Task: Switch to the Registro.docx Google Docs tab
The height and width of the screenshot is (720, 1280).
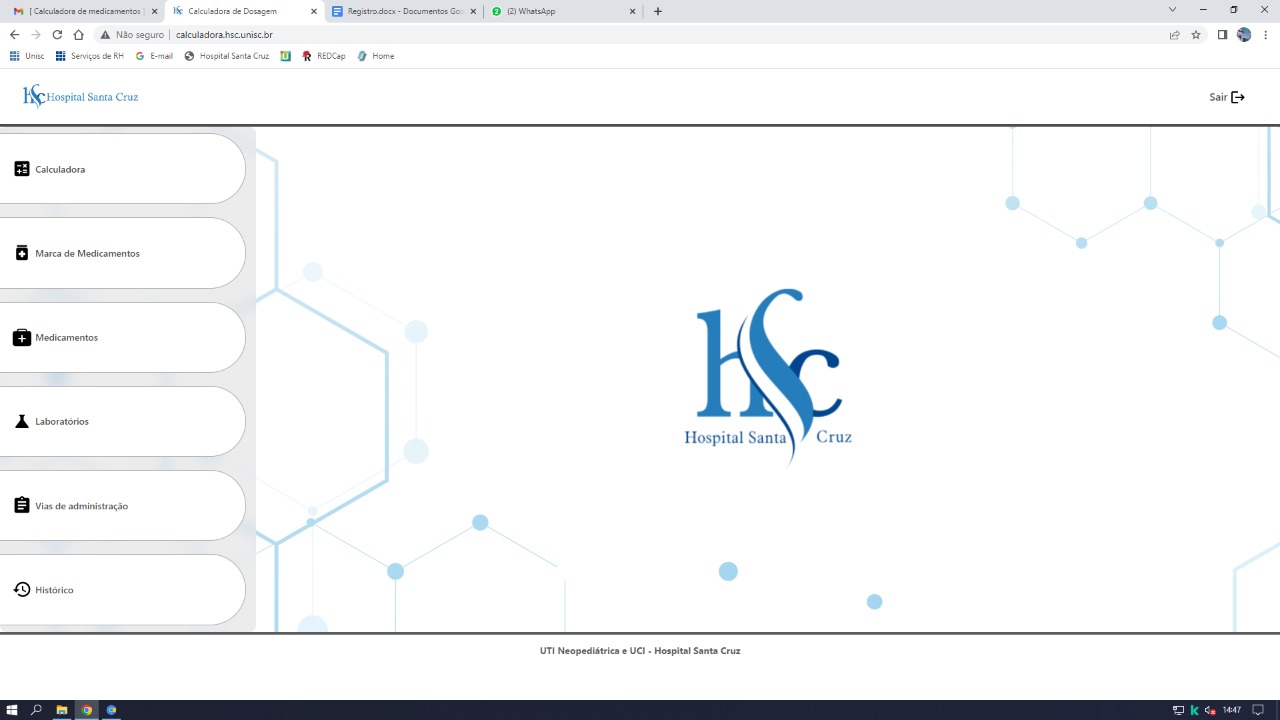Action: pyautogui.click(x=405, y=11)
